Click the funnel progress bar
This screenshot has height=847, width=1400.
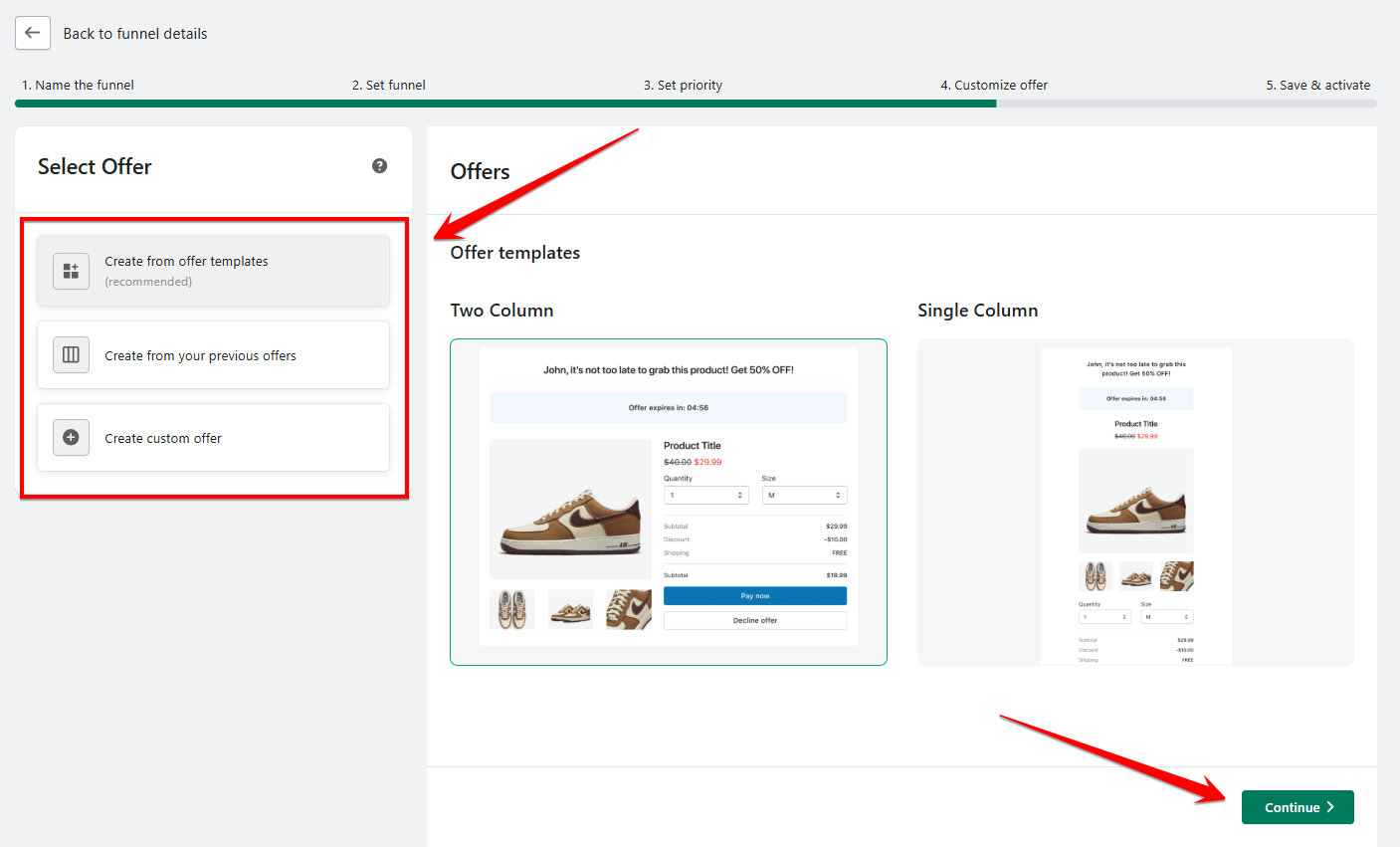click(x=696, y=104)
